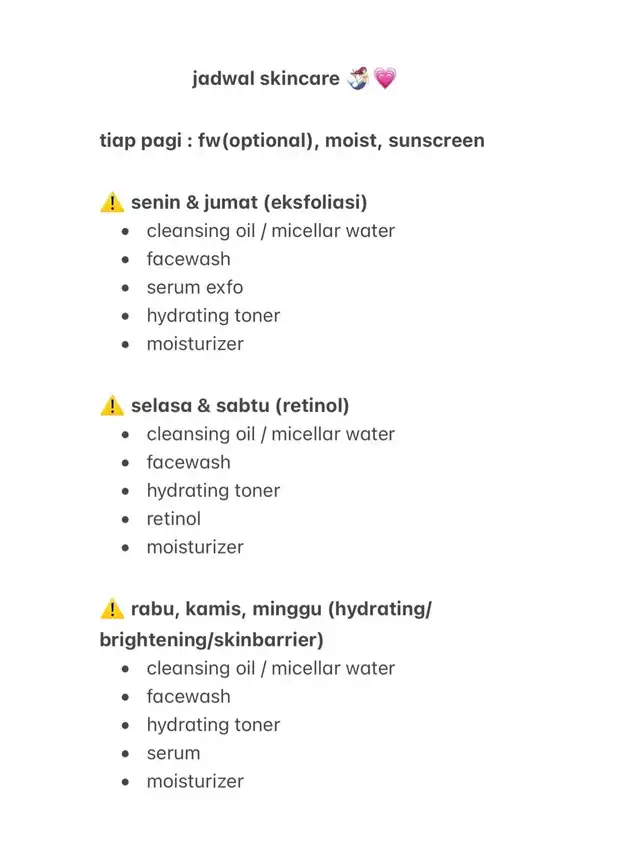
Task: Click the pink sparkling heart emoji
Action: pos(385,78)
